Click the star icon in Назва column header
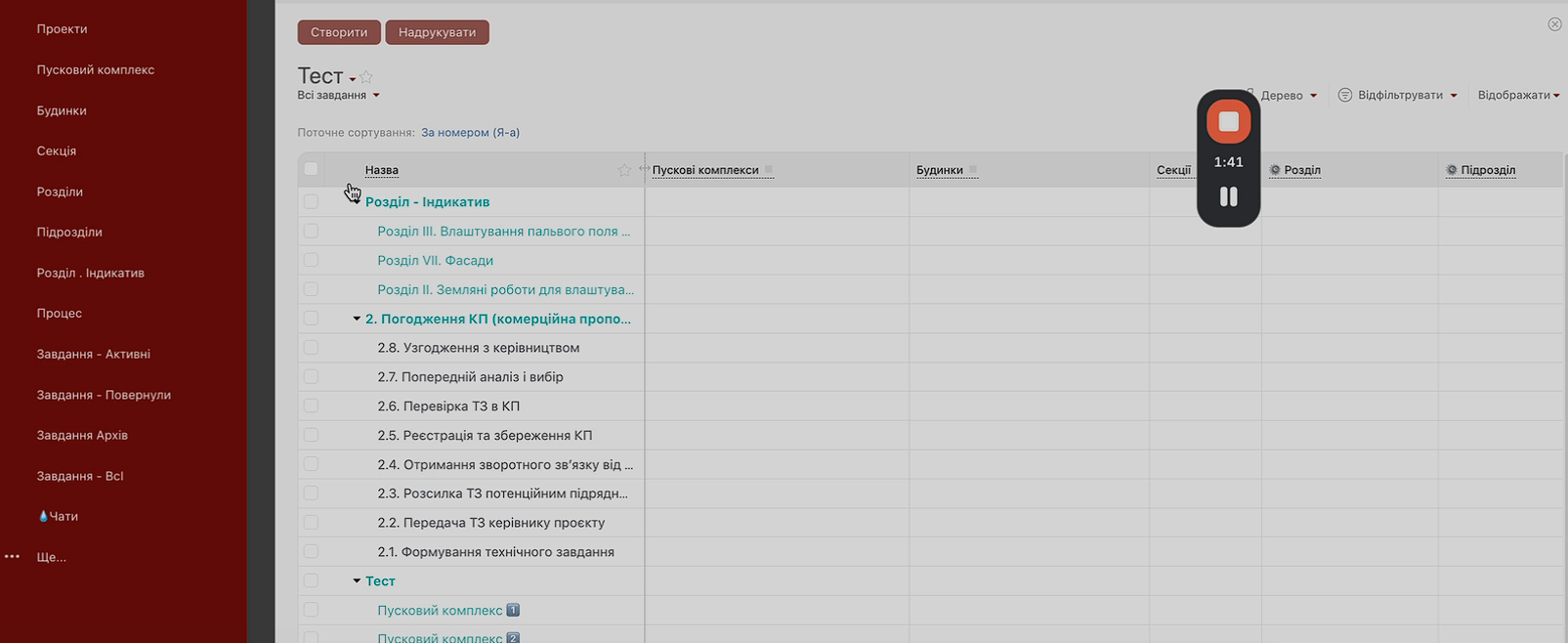Screen dimensions: 1568x643 pos(624,170)
